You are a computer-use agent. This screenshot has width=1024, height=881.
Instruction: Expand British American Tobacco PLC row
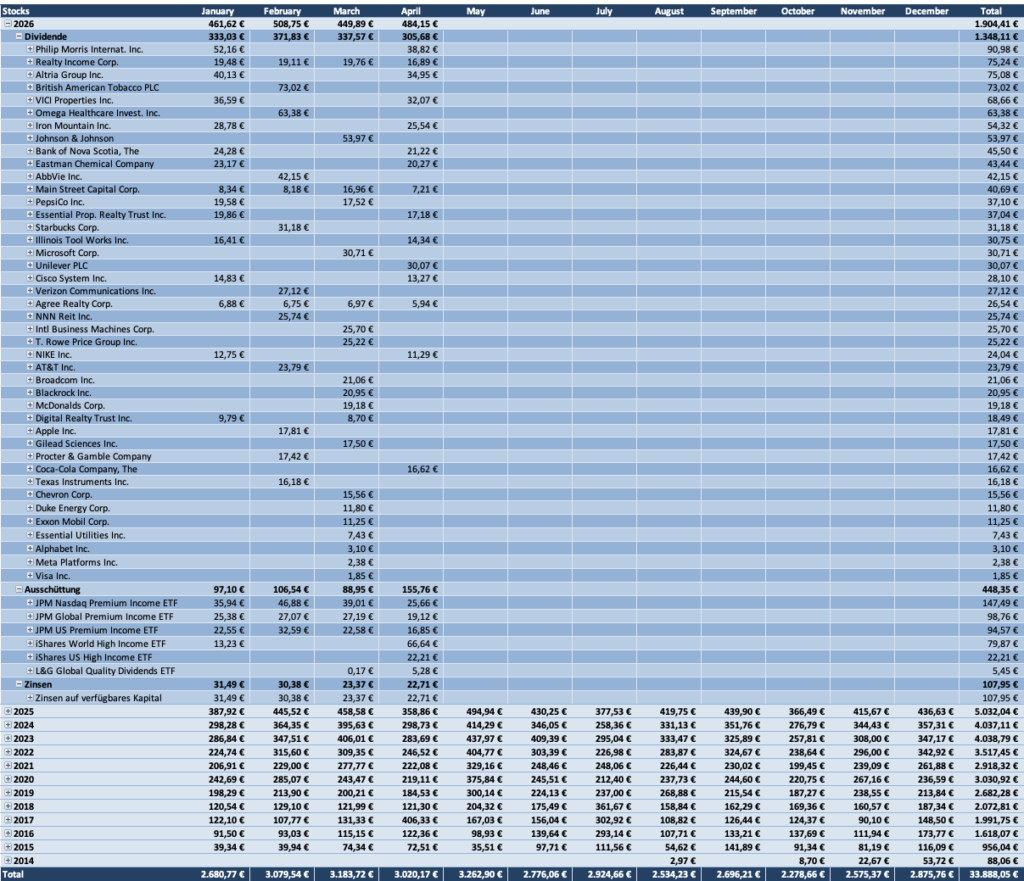pyautogui.click(x=30, y=88)
